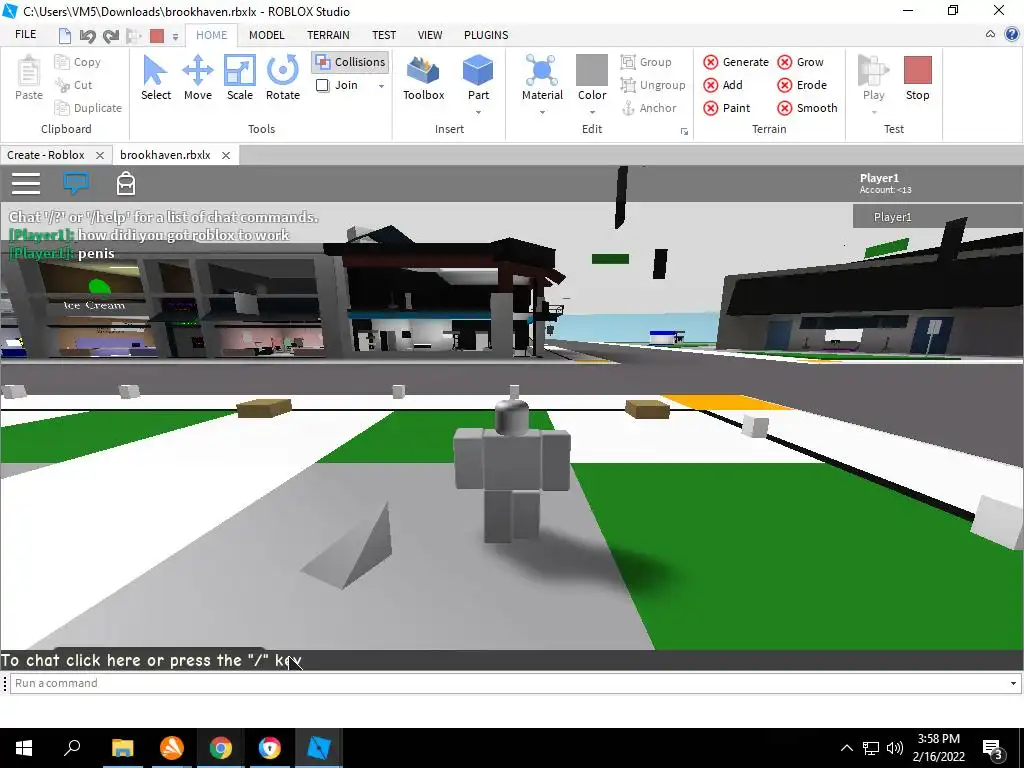This screenshot has height=768, width=1024.
Task: Click the Paste clipboard icon
Action: (x=29, y=78)
